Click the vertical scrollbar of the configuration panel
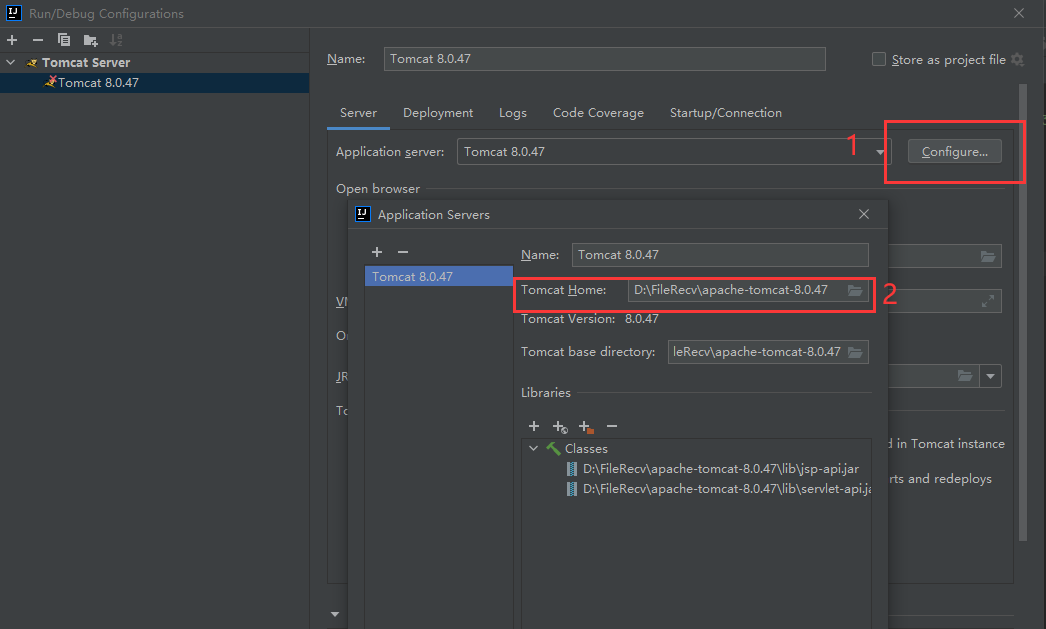The image size is (1046, 629). pyautogui.click(x=1023, y=312)
